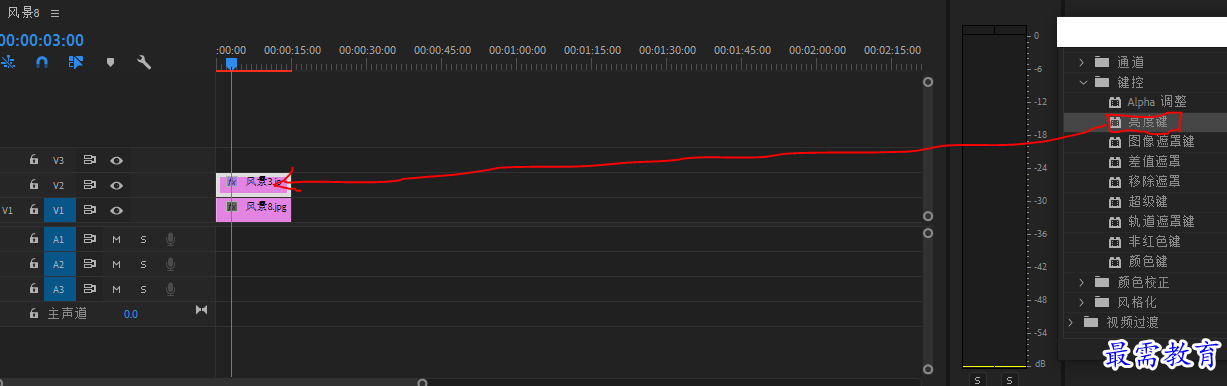Hide track V3 output eye
Image resolution: width=1227 pixels, height=386 pixels.
click(116, 160)
